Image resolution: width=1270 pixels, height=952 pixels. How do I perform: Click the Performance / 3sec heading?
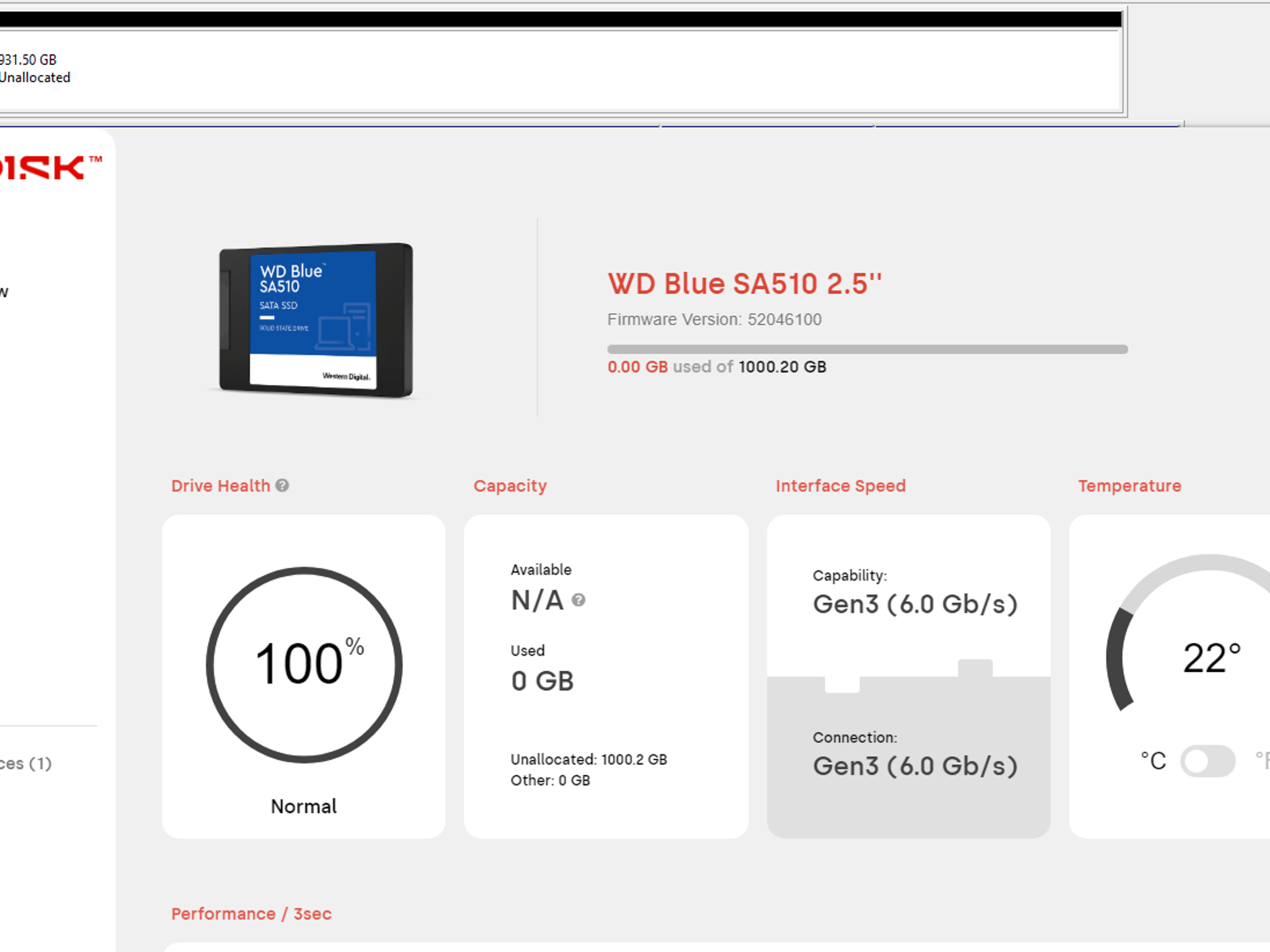[251, 914]
